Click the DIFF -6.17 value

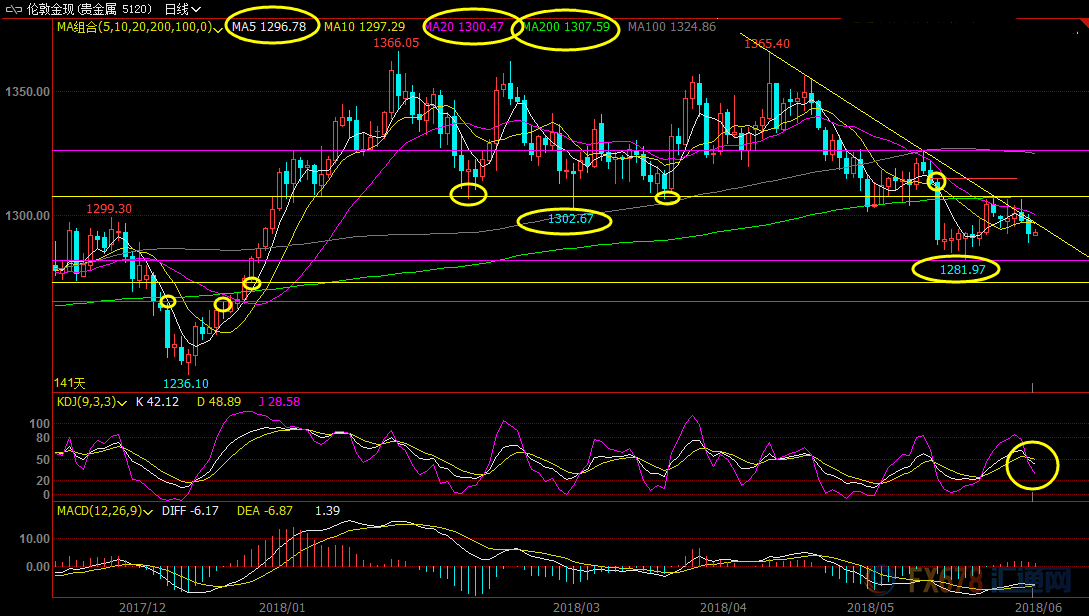(x=190, y=511)
